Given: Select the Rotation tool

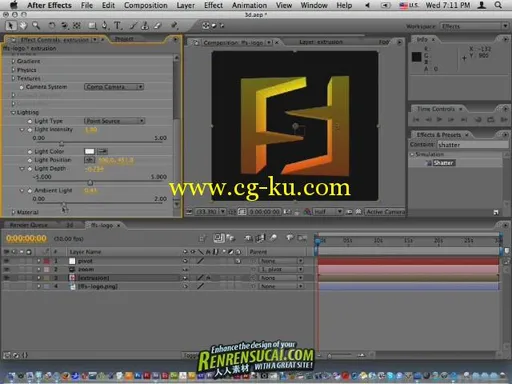Looking at the screenshot, I should (52, 26).
